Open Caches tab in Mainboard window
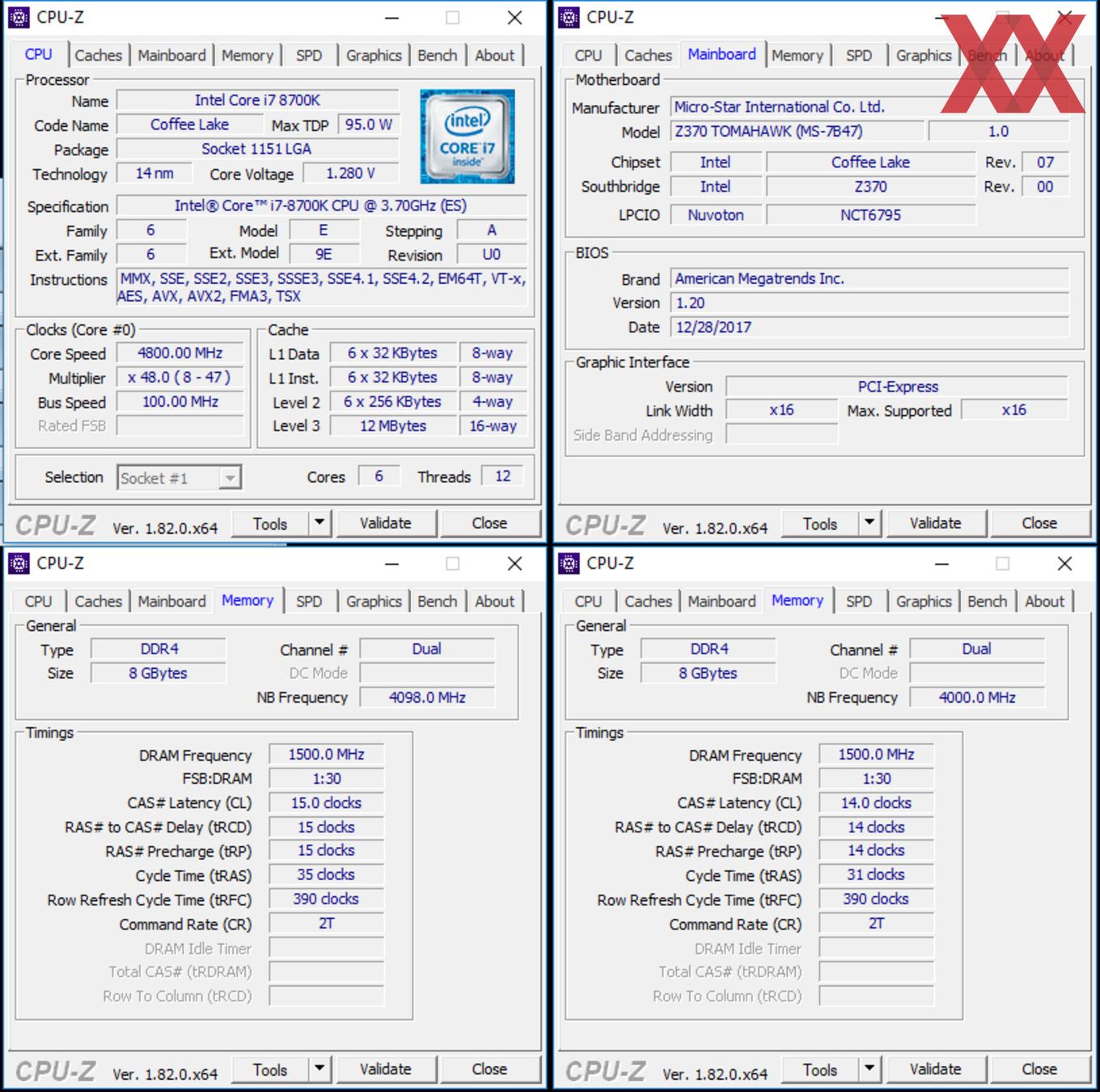The width and height of the screenshot is (1100, 1092). click(x=649, y=55)
